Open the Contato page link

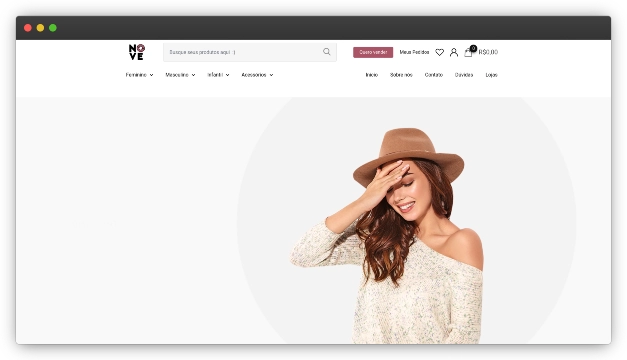click(433, 75)
